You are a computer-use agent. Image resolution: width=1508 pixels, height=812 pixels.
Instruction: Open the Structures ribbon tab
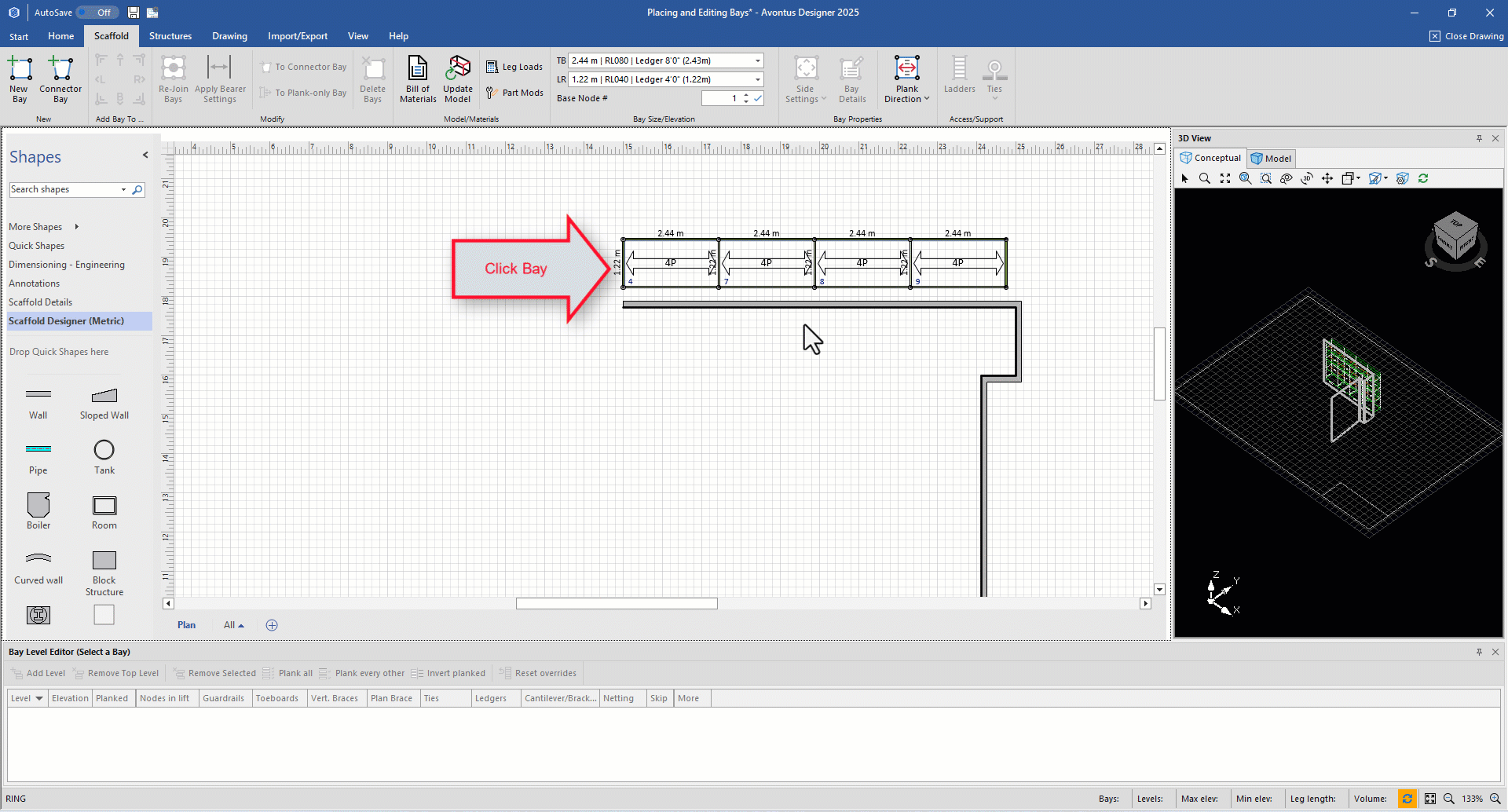170,36
